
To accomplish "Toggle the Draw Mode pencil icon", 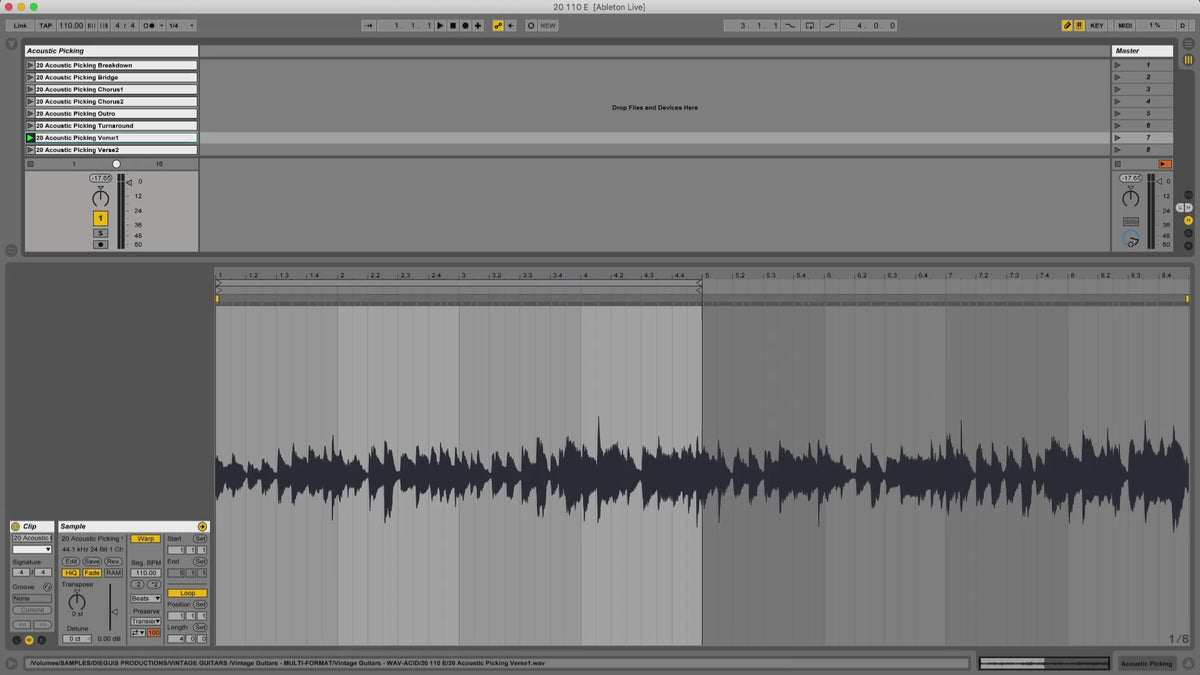I will (x=1067, y=25).
